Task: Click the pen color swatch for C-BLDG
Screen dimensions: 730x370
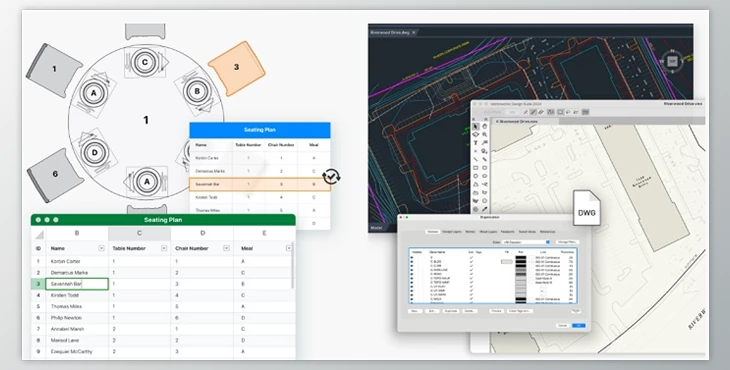Action: click(x=521, y=262)
